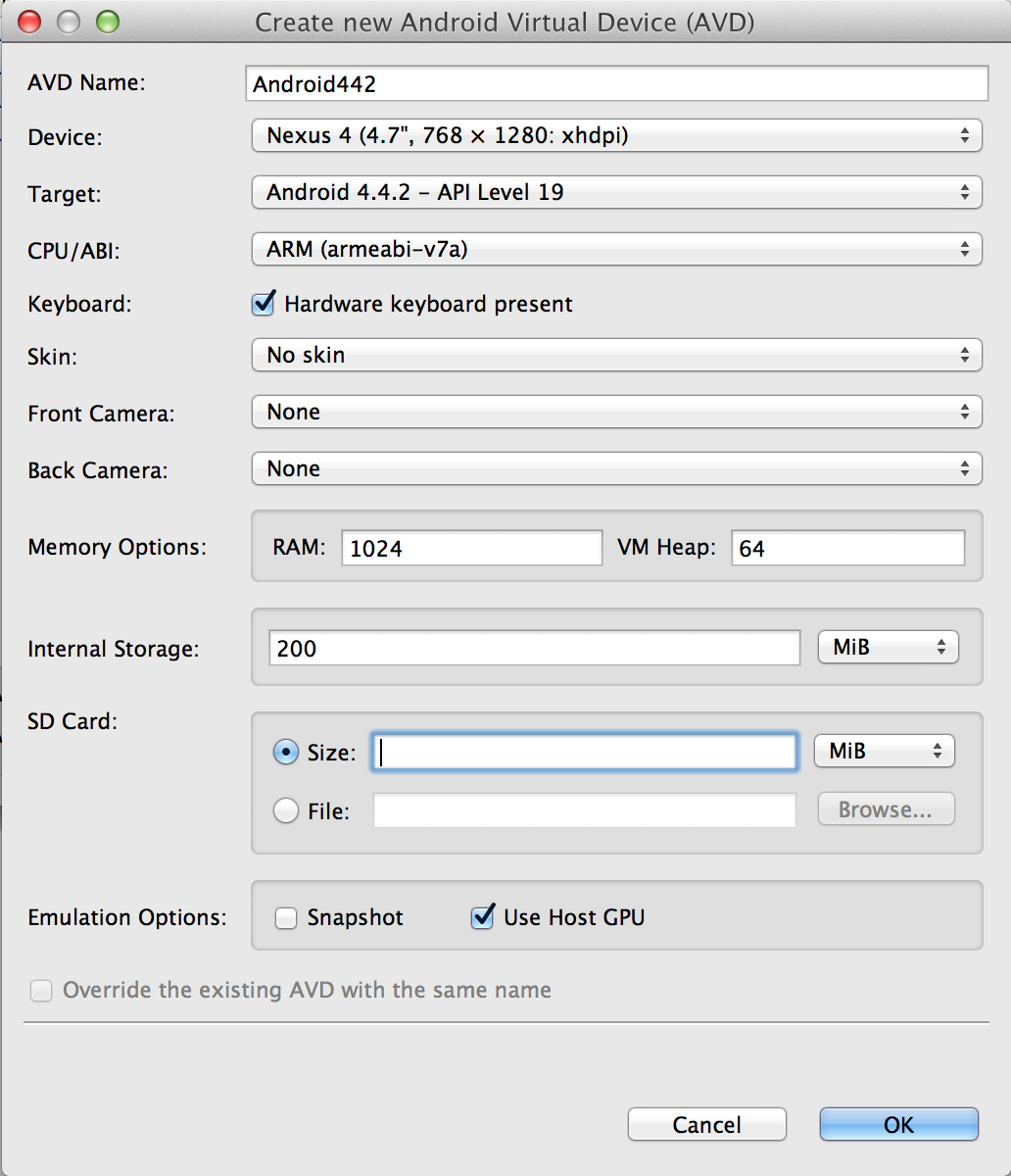Click the SD Card Size text field
The width and height of the screenshot is (1011, 1176).
click(x=584, y=753)
